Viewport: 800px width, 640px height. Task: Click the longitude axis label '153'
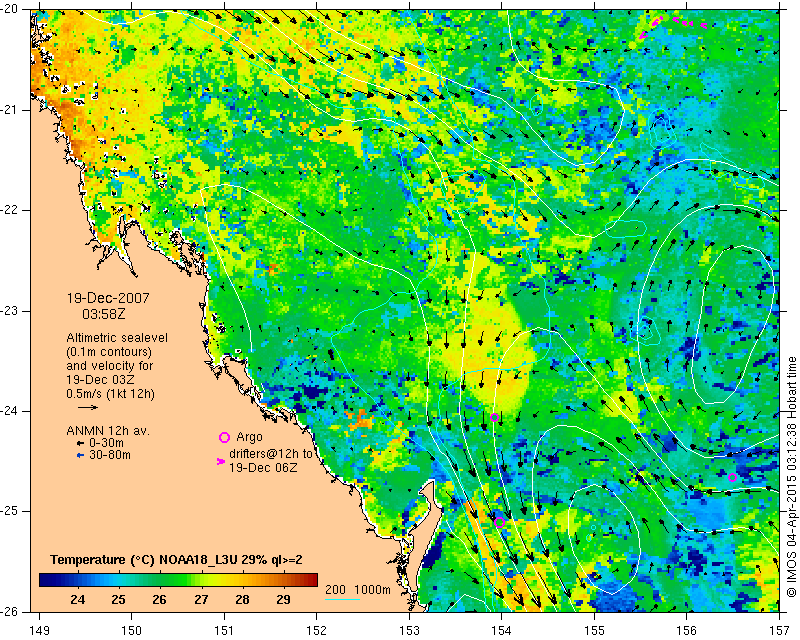click(x=410, y=631)
